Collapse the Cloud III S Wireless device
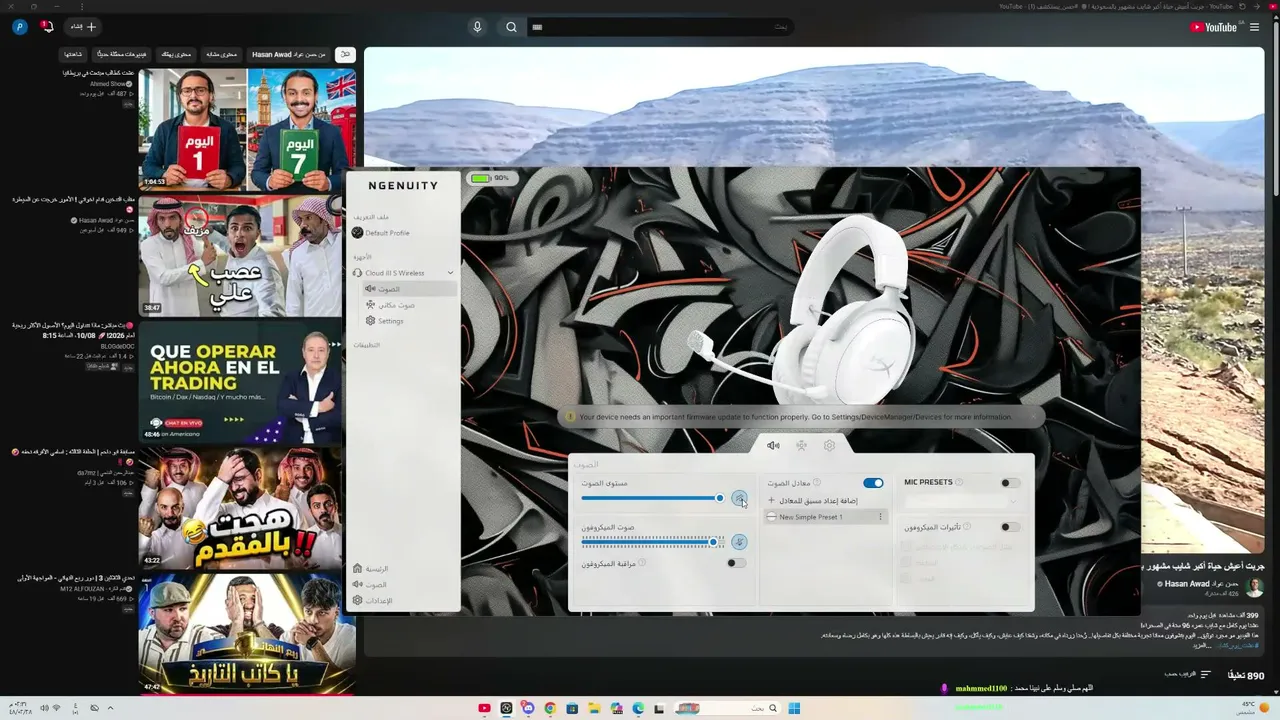This screenshot has height=720, width=1280. coord(450,273)
